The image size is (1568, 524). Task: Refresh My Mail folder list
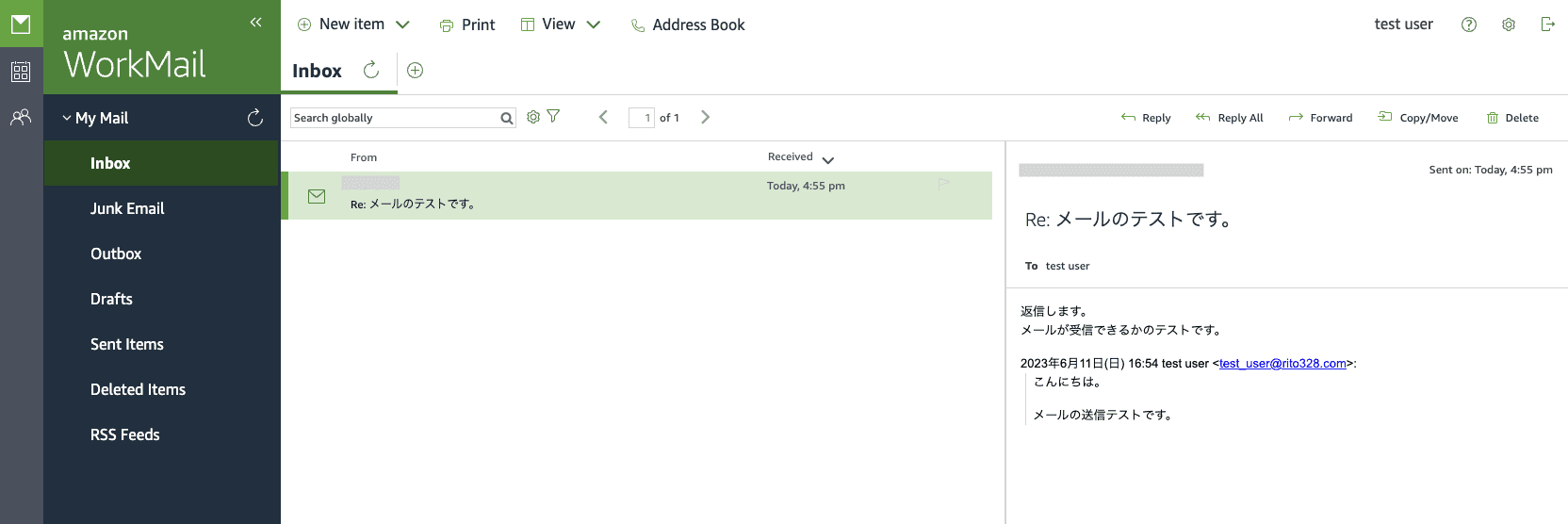tap(254, 118)
